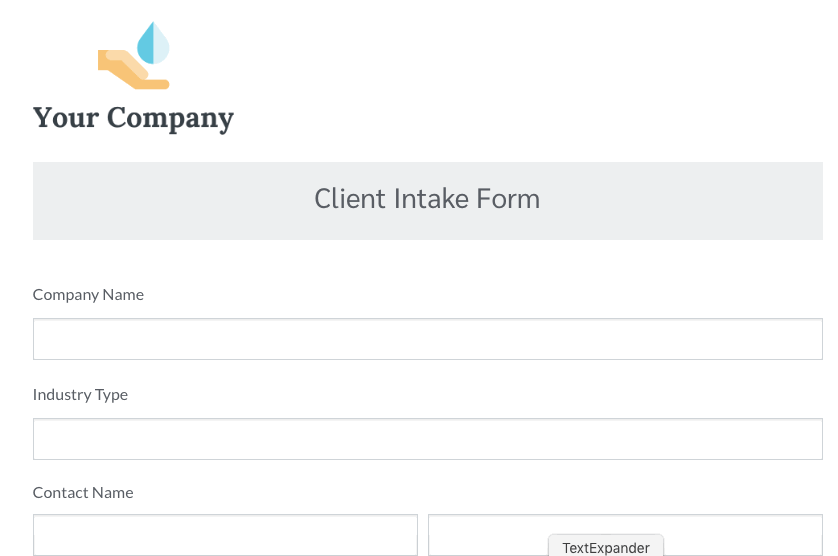This screenshot has width=838, height=556.
Task: Click the "Client Intake Form" title
Action: pos(427,199)
